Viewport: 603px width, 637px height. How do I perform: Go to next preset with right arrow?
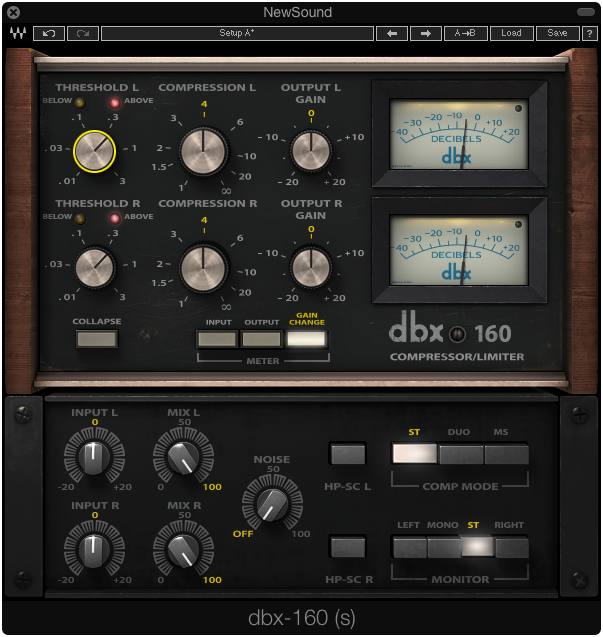coord(426,33)
